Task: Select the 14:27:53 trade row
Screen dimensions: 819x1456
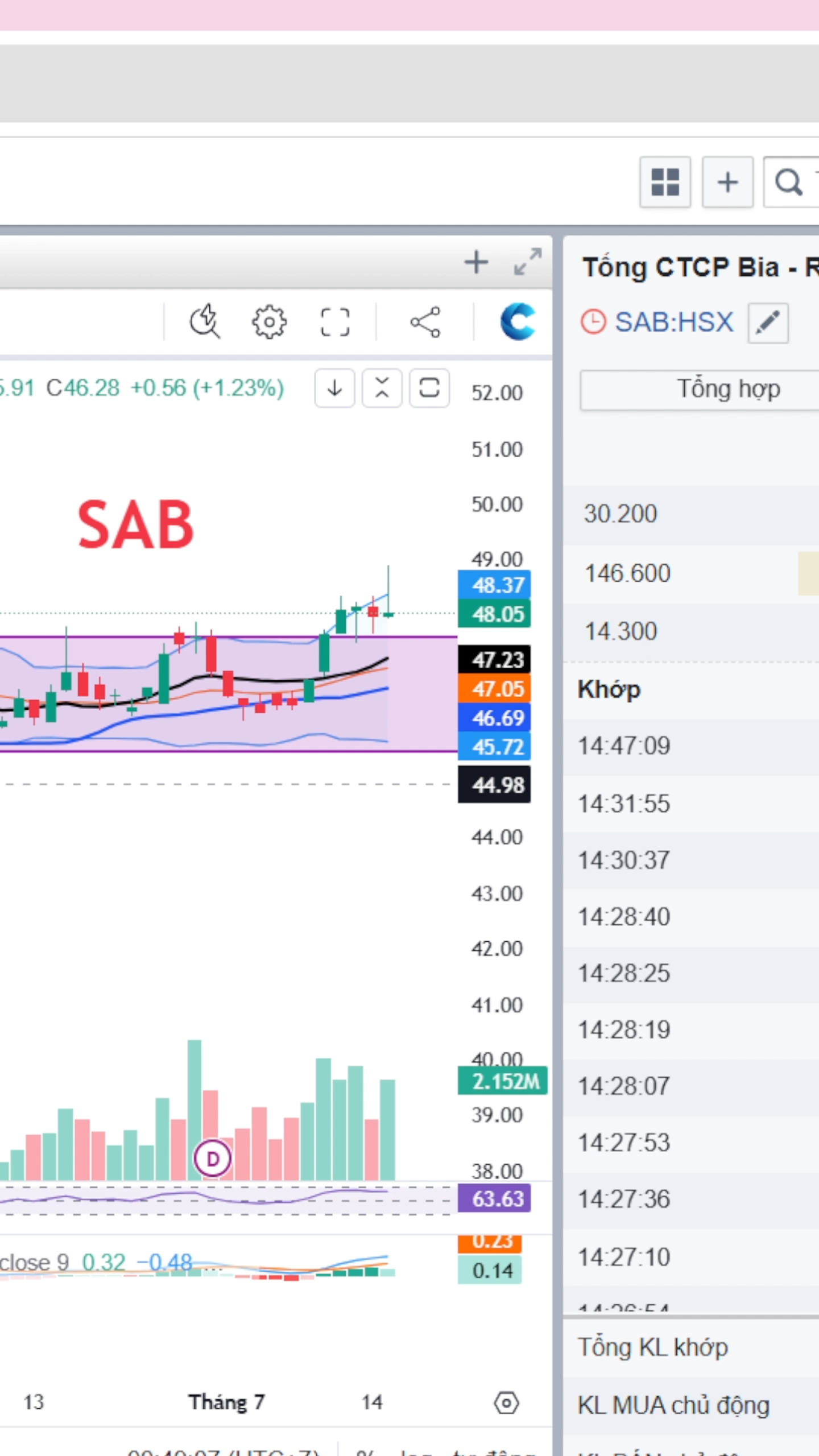Action: pos(691,1144)
